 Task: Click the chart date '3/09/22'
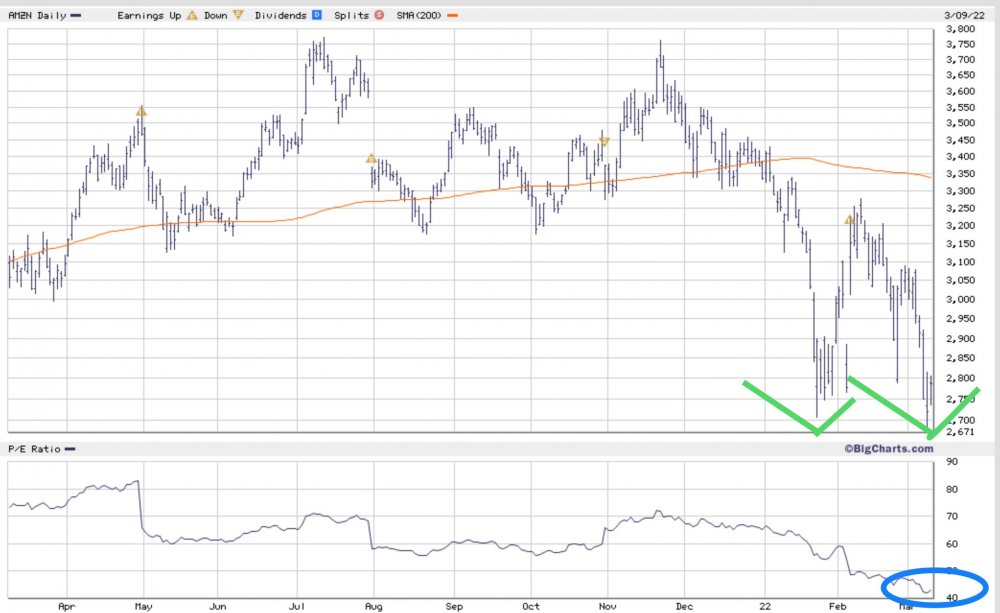(964, 15)
